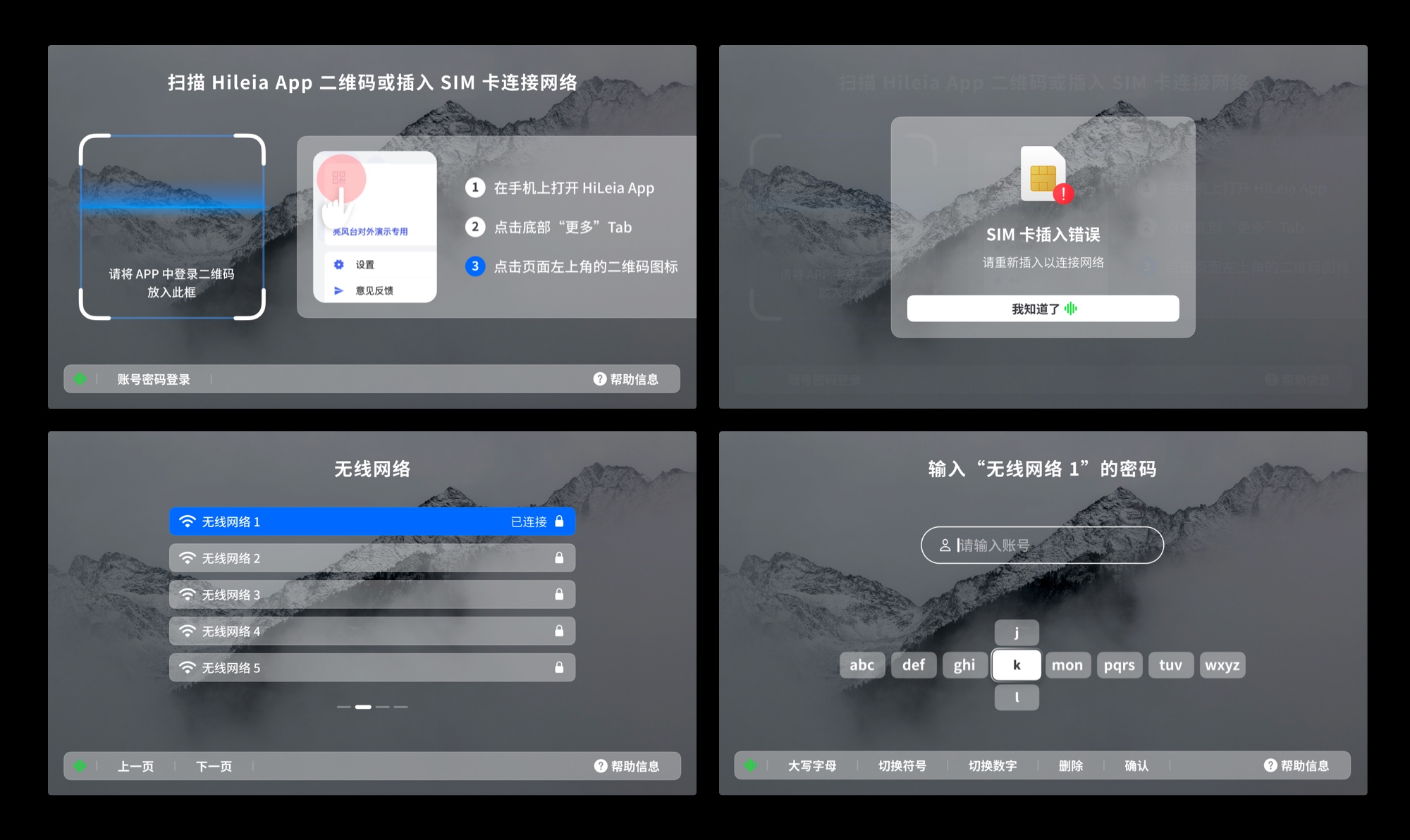Click the account input field
The width and height of the screenshot is (1410, 840).
1042,545
